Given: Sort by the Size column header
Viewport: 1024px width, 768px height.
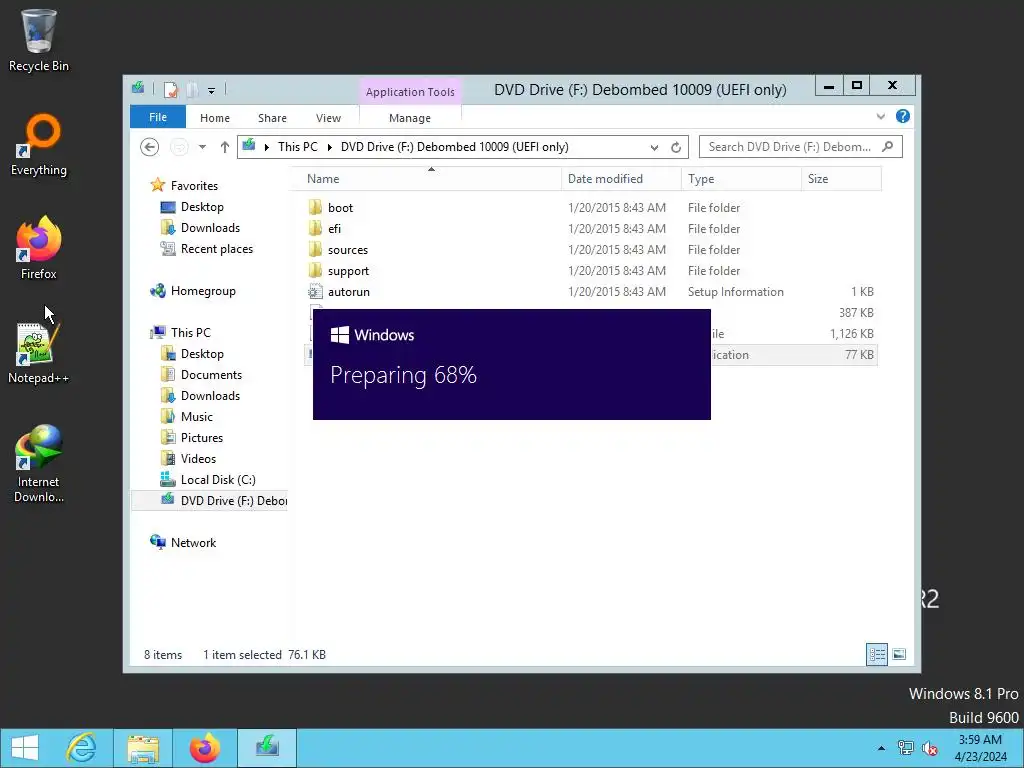Looking at the screenshot, I should click(841, 179).
